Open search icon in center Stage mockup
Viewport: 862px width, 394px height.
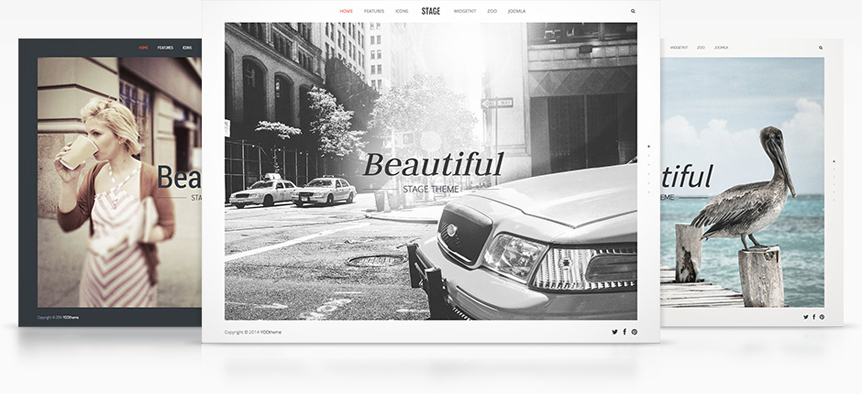[x=633, y=11]
